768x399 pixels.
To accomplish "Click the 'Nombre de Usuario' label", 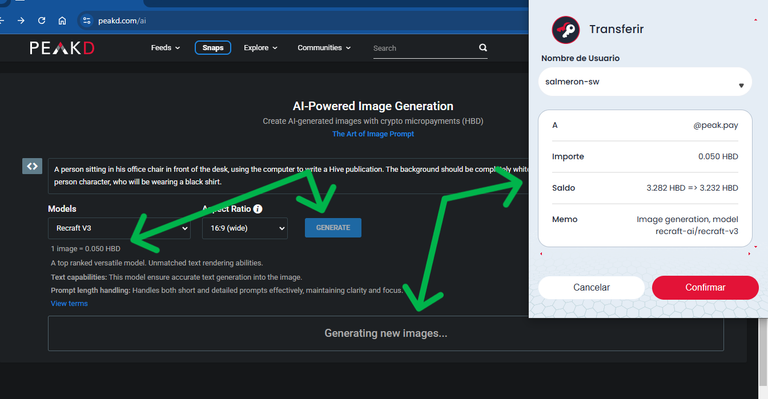I will 580,58.
